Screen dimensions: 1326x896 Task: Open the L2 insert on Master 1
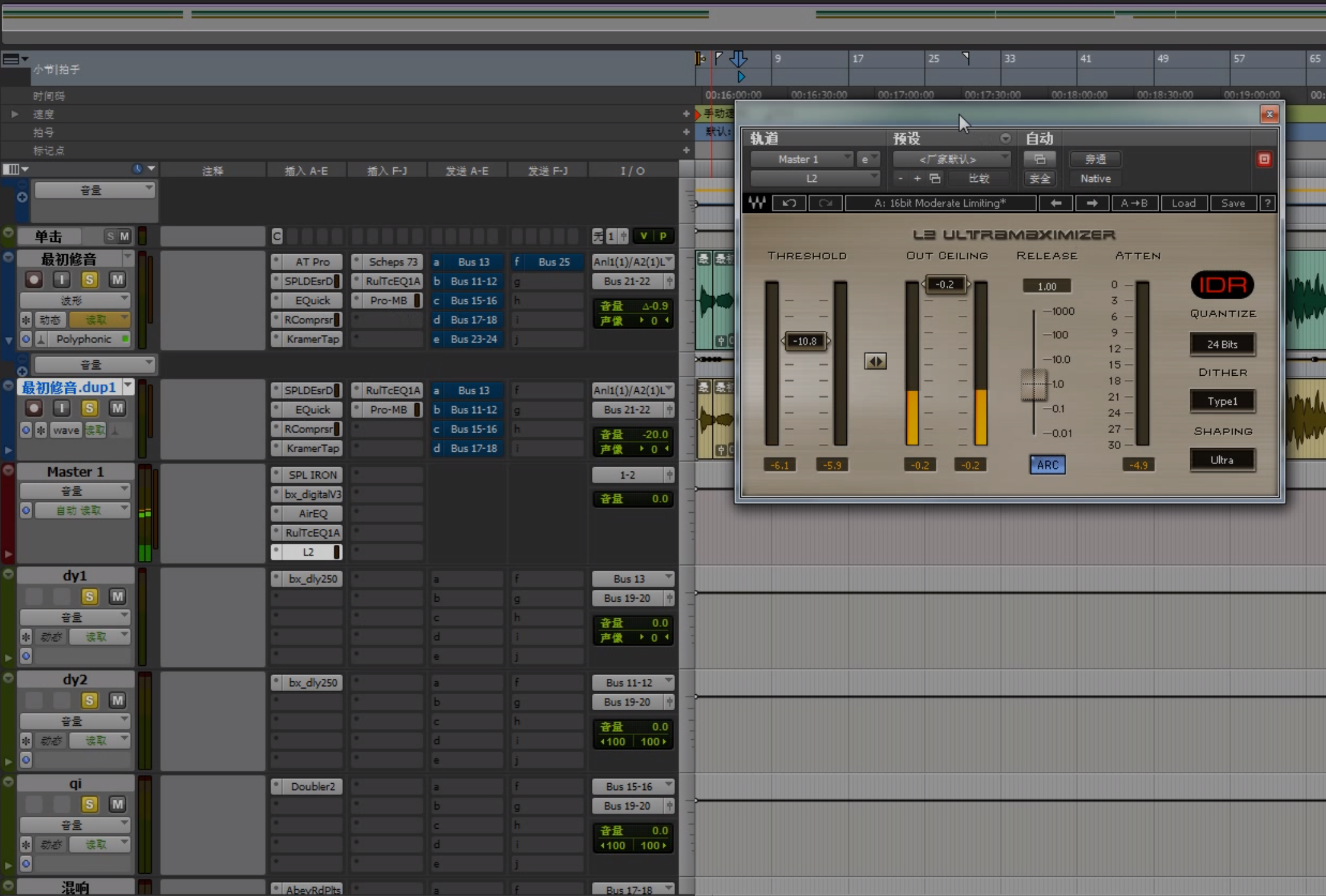(308, 552)
